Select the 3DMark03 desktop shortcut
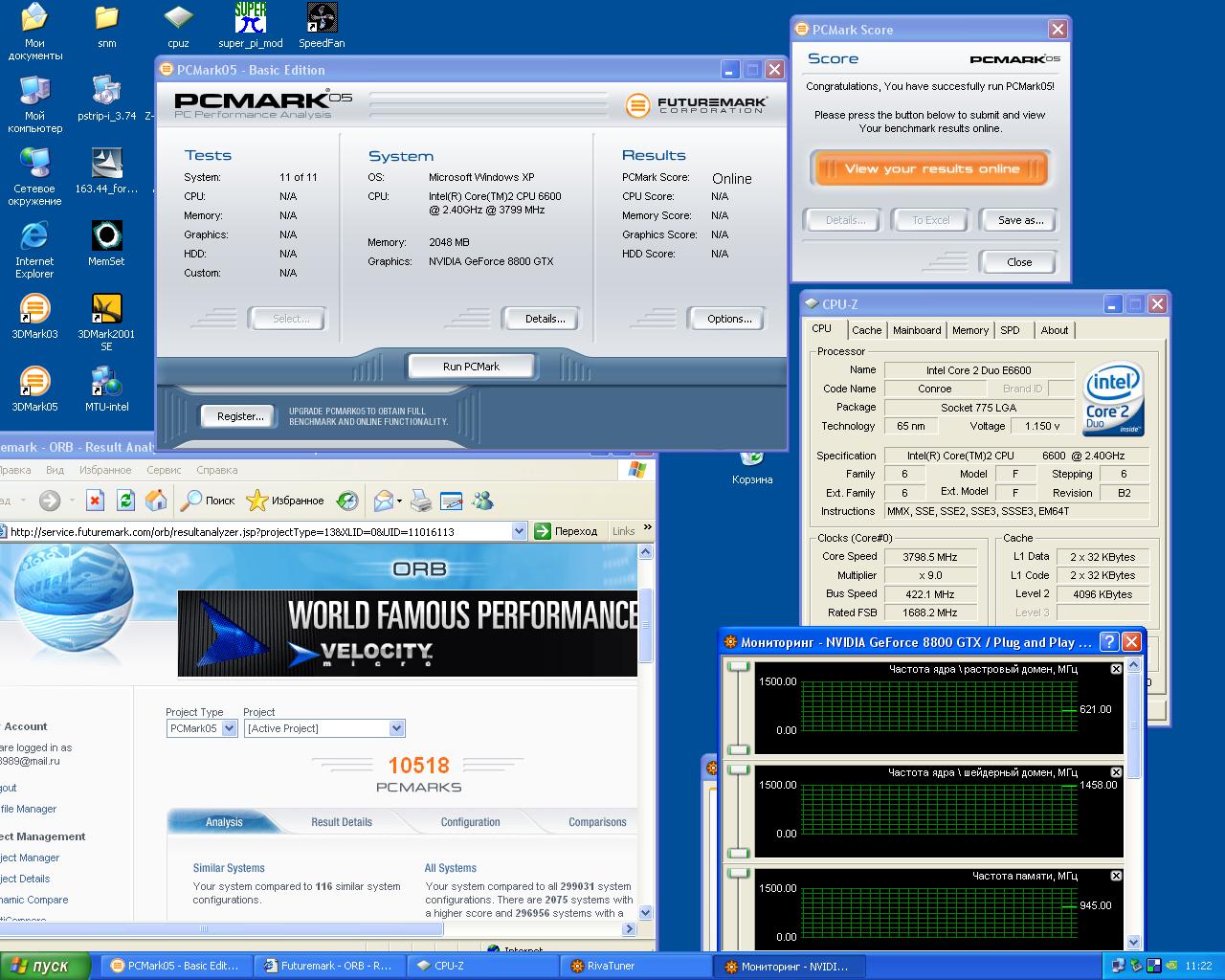 pyautogui.click(x=34, y=316)
